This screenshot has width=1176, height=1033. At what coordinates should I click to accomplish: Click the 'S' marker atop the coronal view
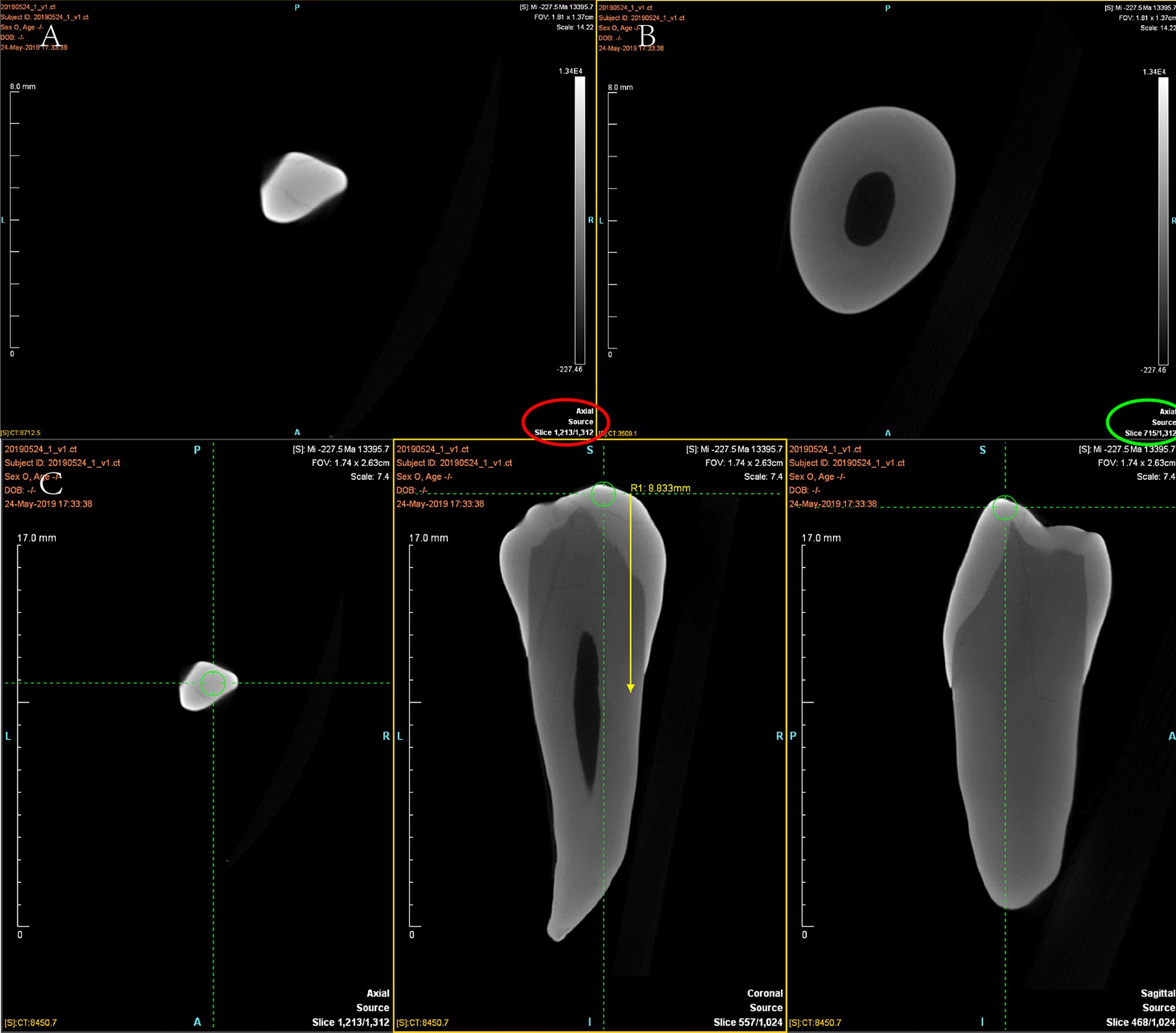590,450
